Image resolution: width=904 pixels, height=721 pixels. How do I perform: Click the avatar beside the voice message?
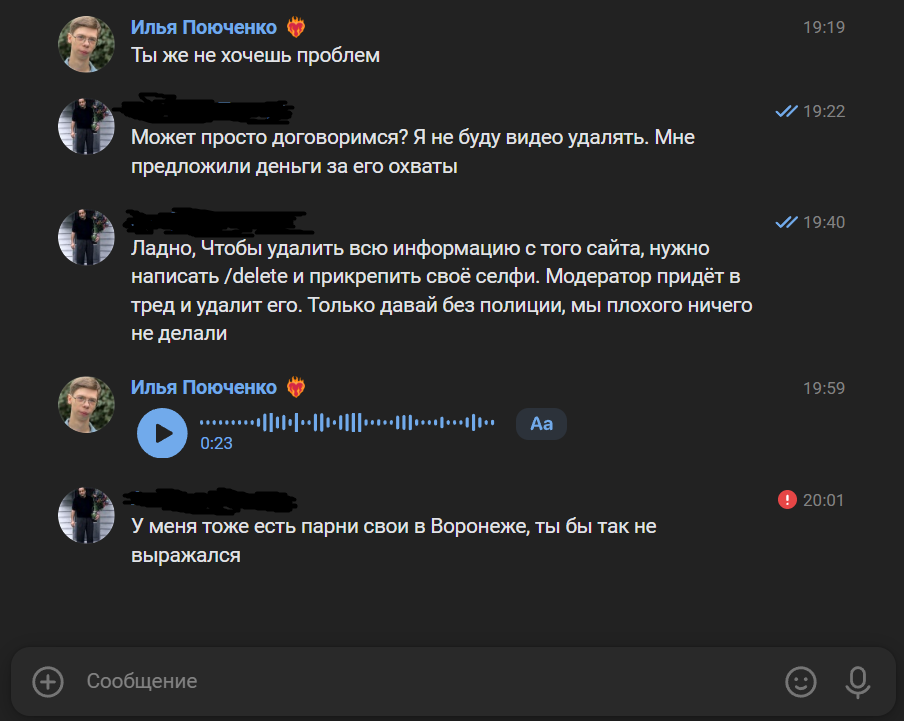coord(86,404)
